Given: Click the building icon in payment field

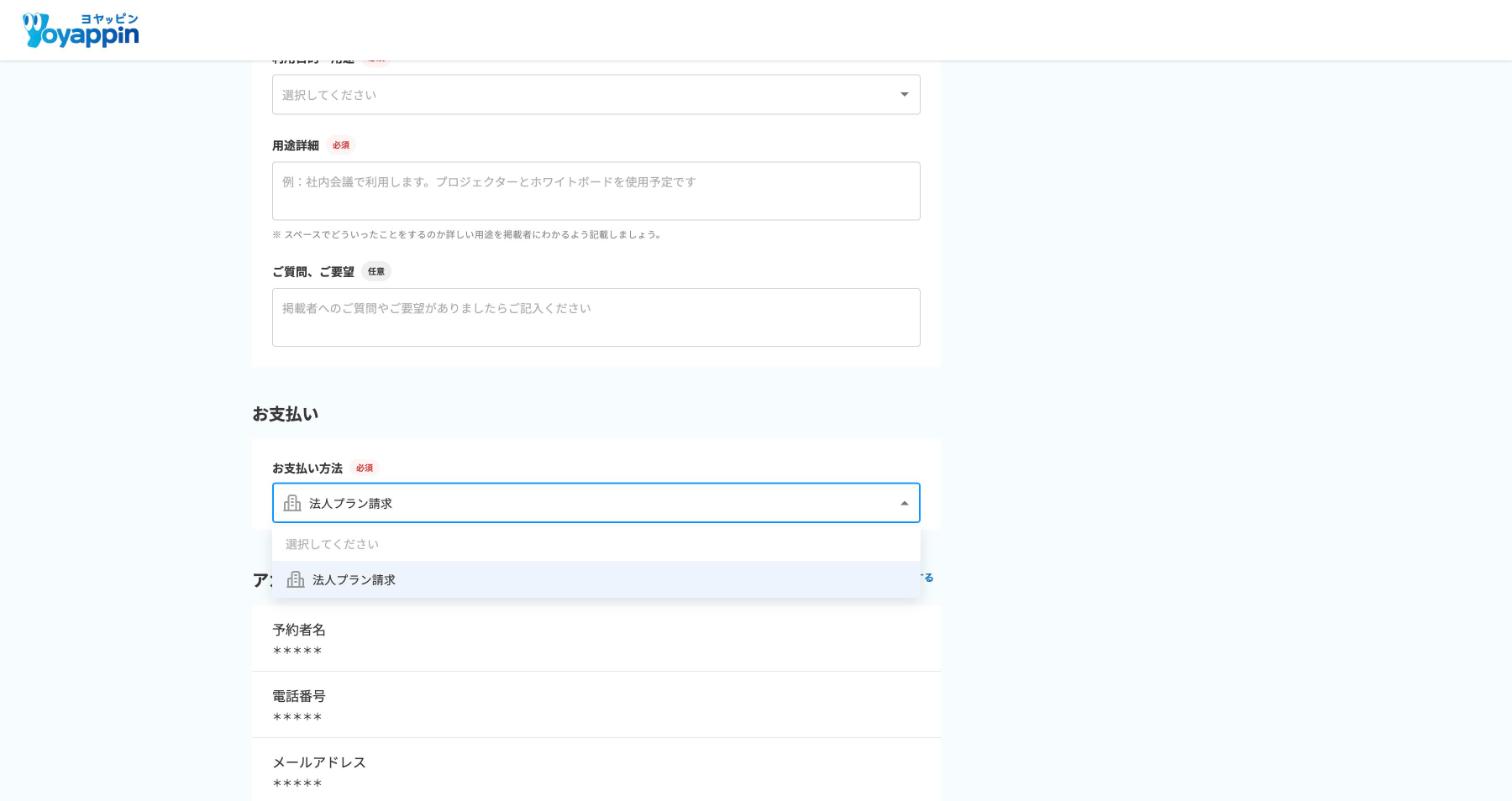Looking at the screenshot, I should [x=292, y=503].
